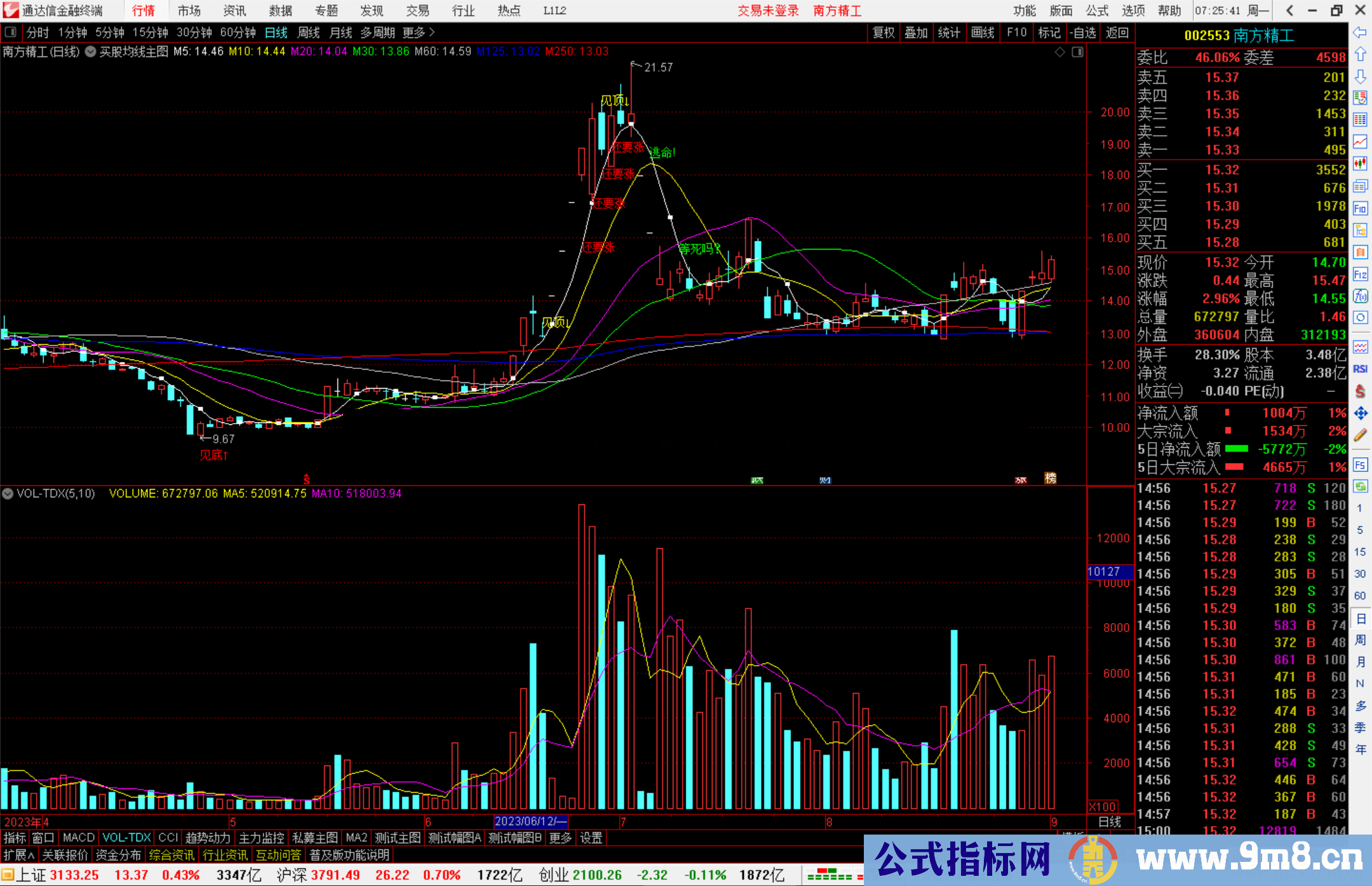Click the 复权 button
This screenshot has height=886, width=1372.
point(884,32)
